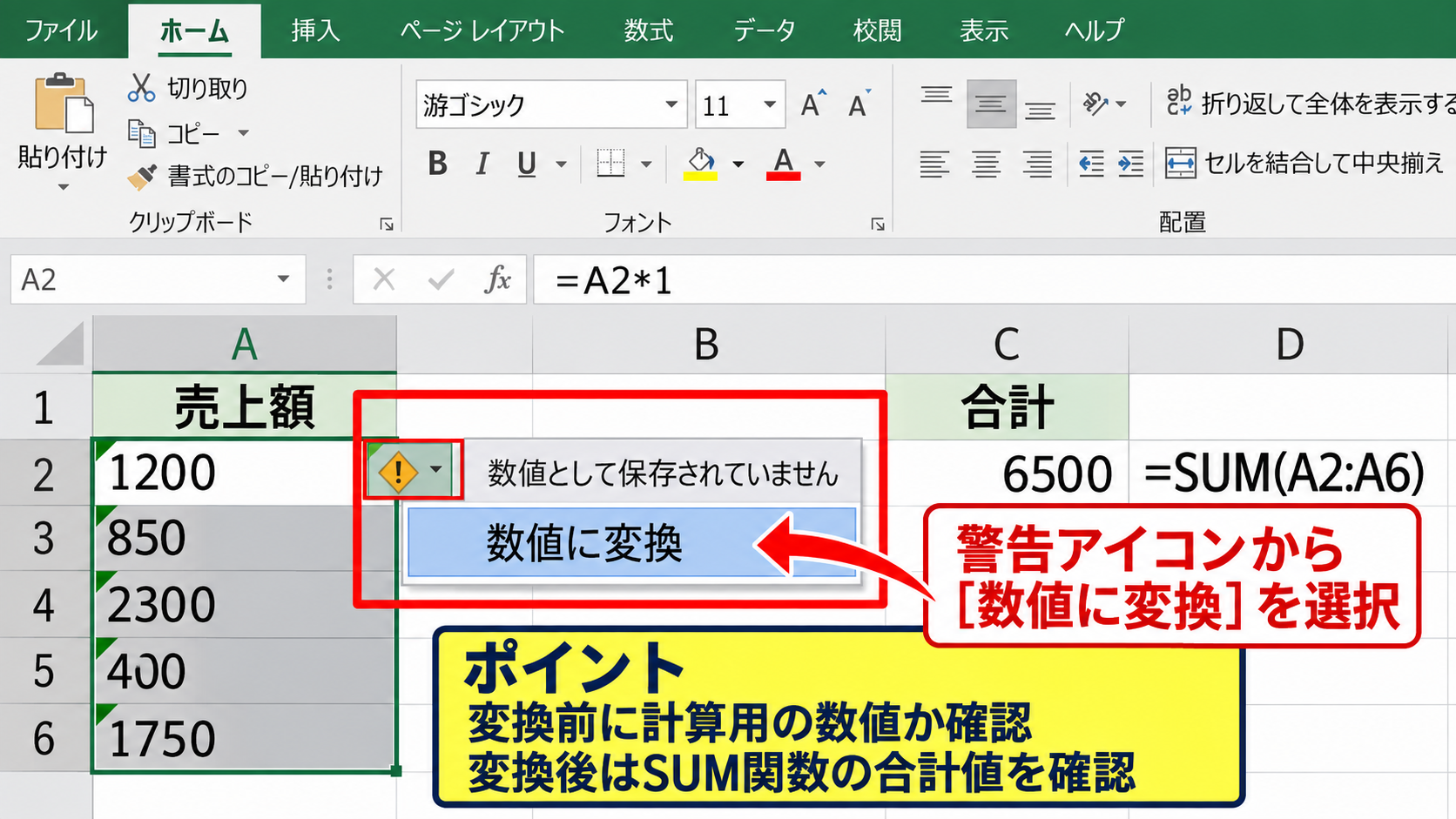Enable horizontal center alignment
Image resolution: width=1456 pixels, height=819 pixels.
pos(986,164)
